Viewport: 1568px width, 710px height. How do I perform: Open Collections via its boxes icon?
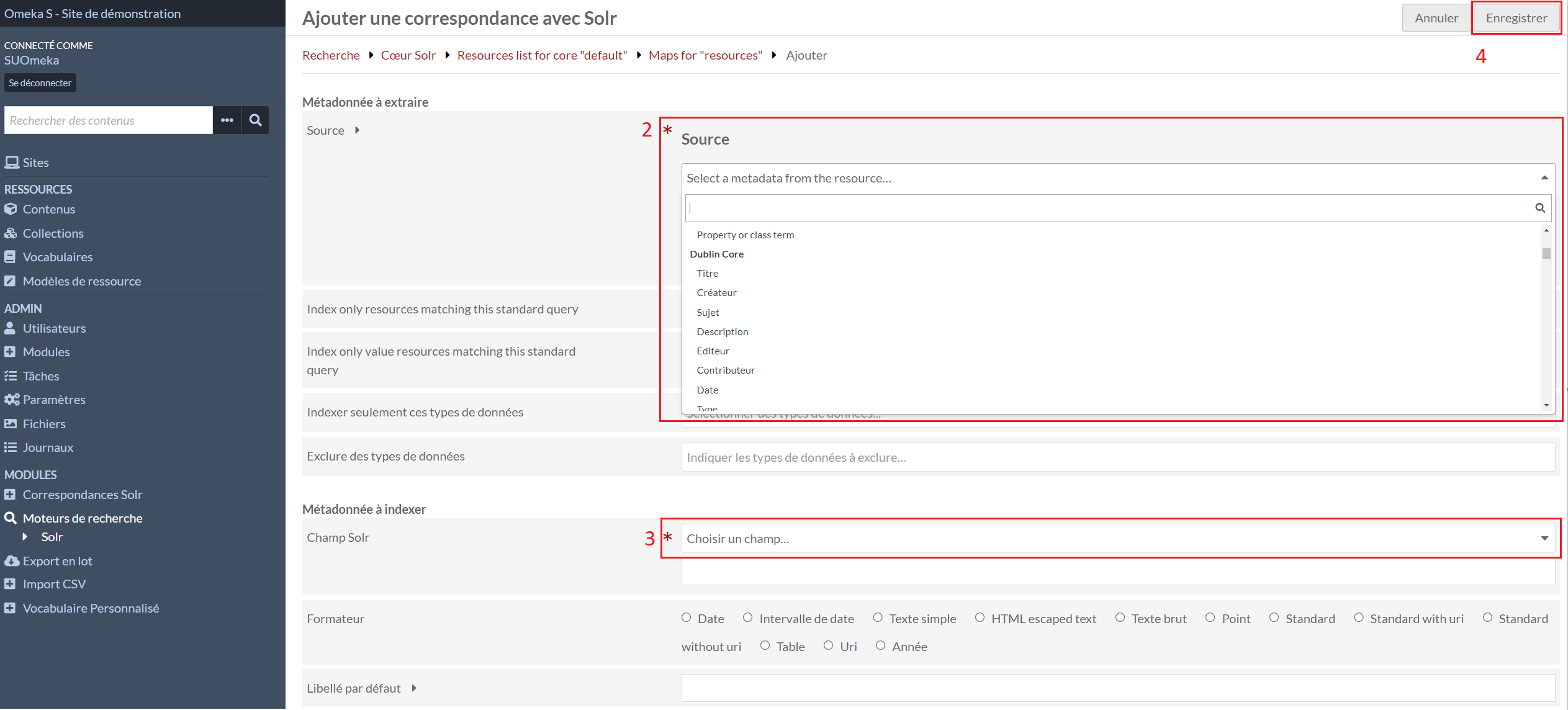coord(11,233)
